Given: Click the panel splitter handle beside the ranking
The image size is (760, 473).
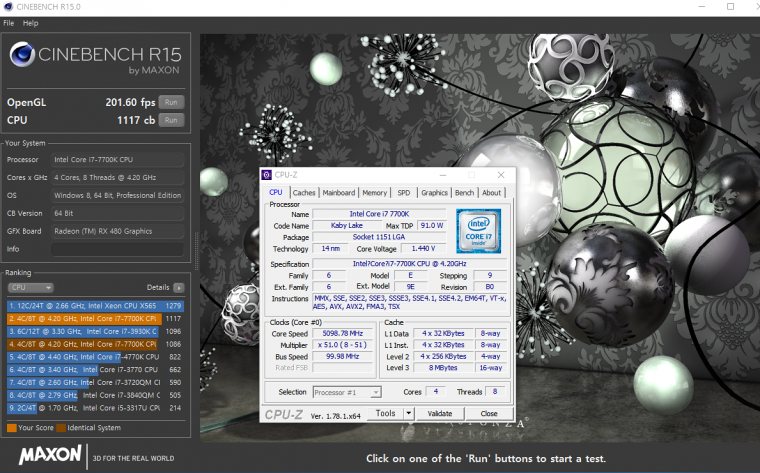Looking at the screenshot, I should point(196,251).
